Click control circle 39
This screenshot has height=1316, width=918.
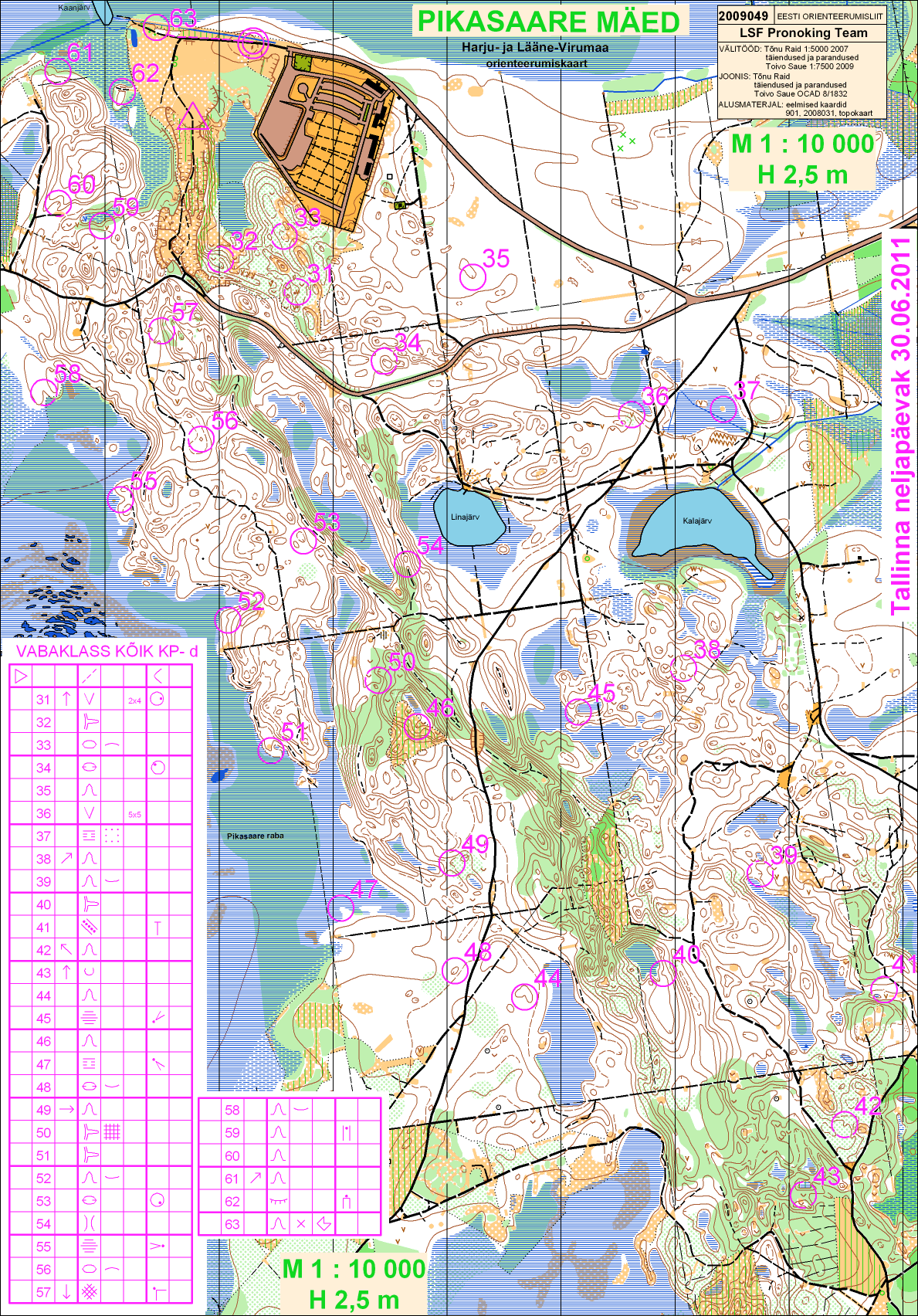tap(760, 873)
